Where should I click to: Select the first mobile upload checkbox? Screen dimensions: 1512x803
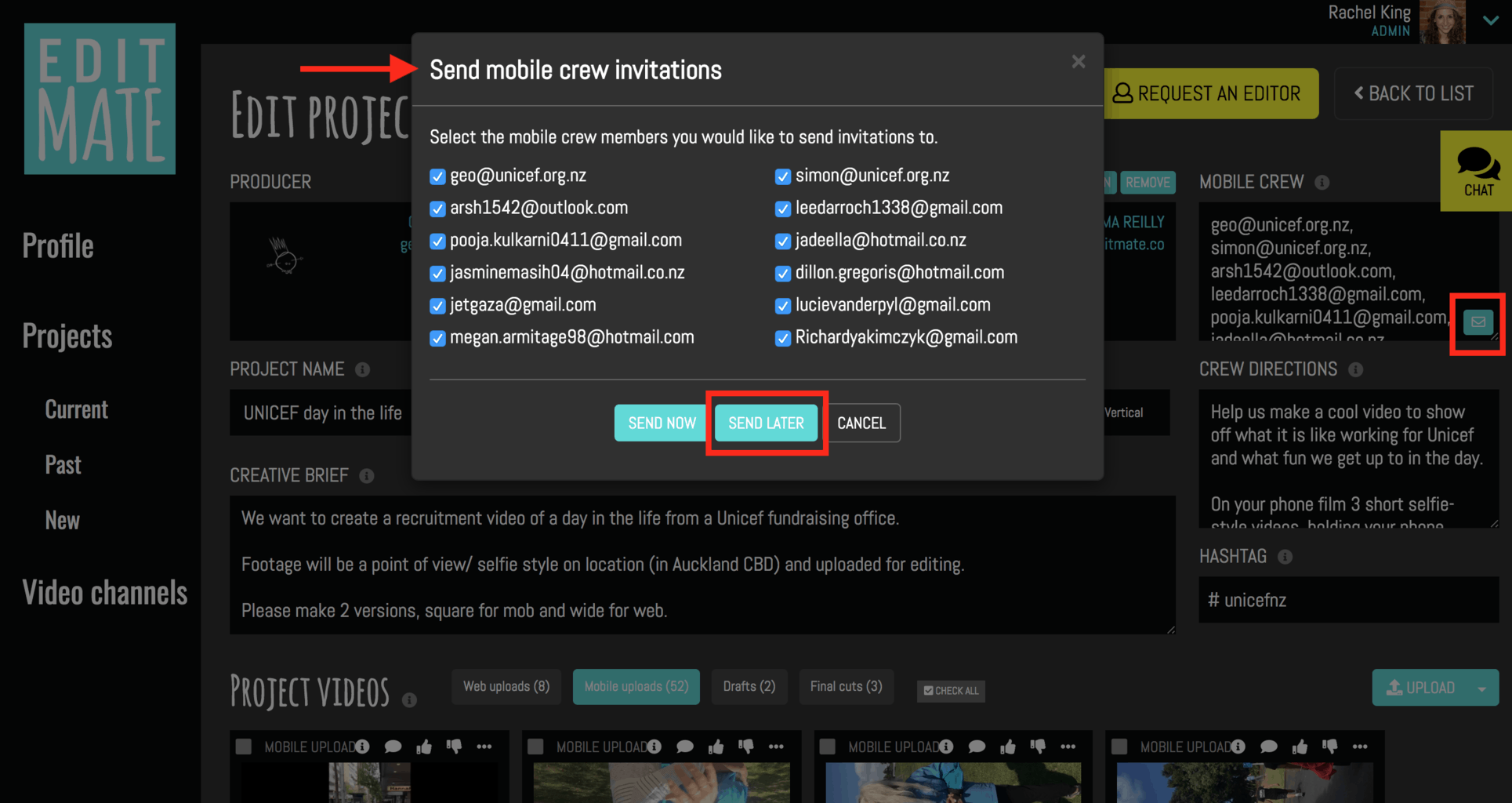tap(244, 747)
